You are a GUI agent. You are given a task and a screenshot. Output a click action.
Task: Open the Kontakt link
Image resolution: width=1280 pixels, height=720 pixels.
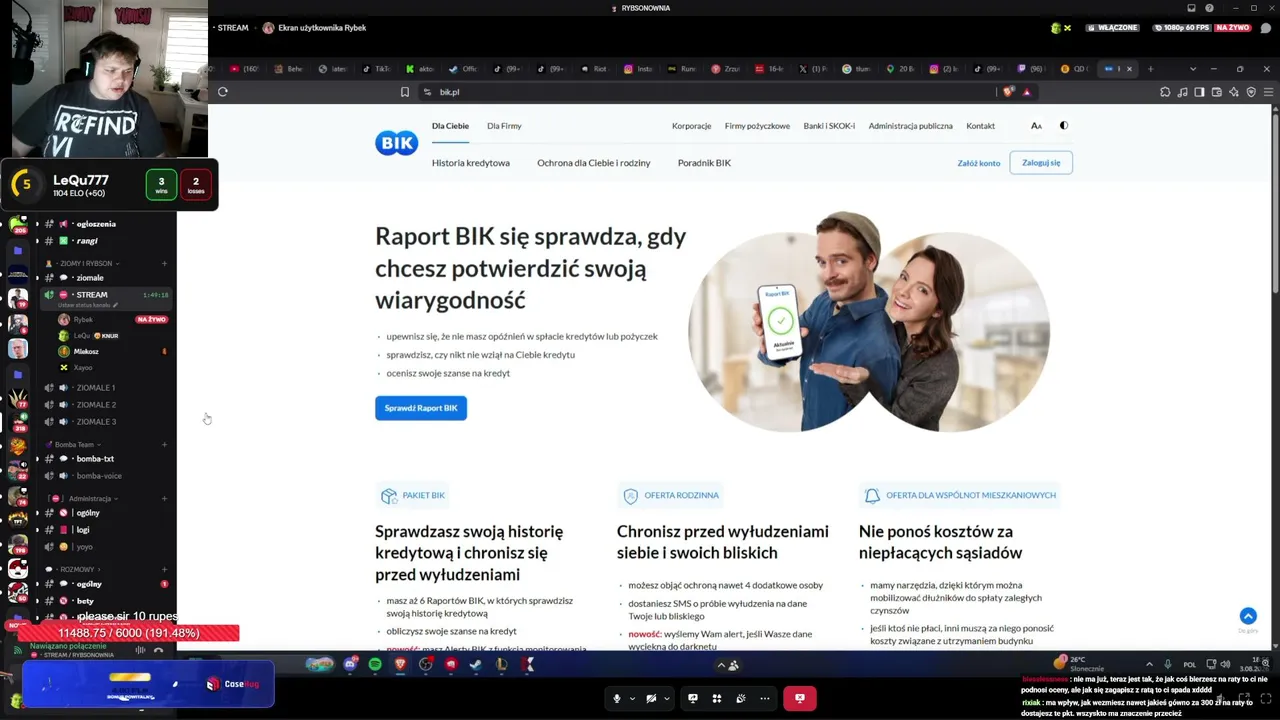(x=980, y=126)
